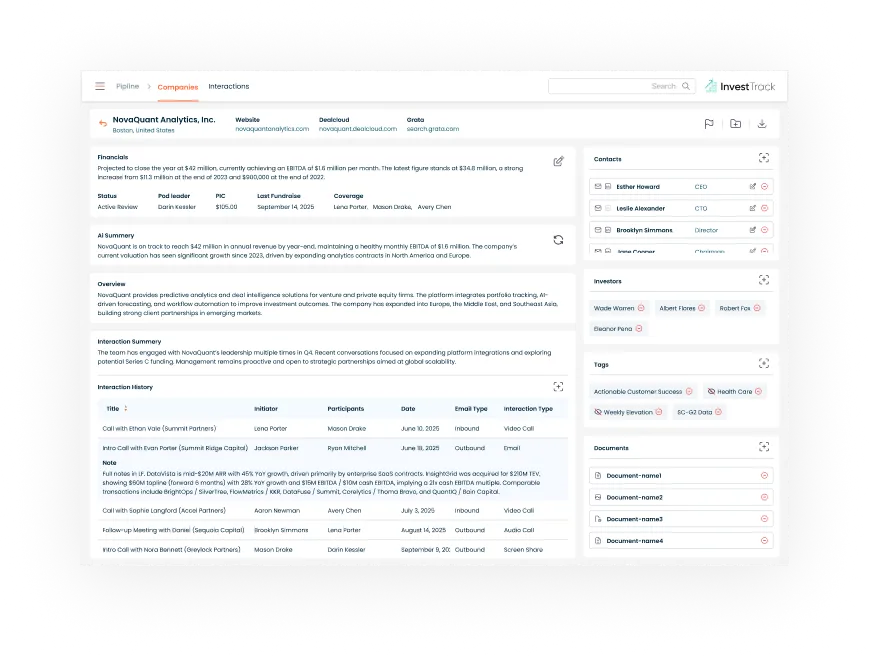Image resolution: width=869 pixels, height=656 pixels.
Task: Expand the Investors panel to full screen
Action: 763,280
